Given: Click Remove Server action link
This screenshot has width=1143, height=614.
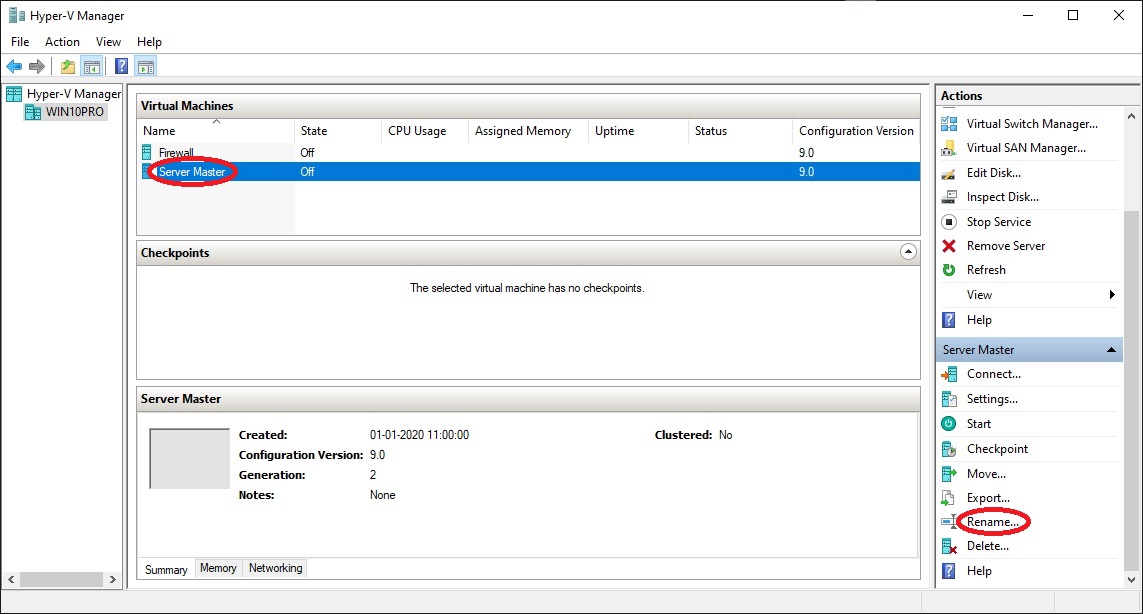Looking at the screenshot, I should tap(1006, 246).
